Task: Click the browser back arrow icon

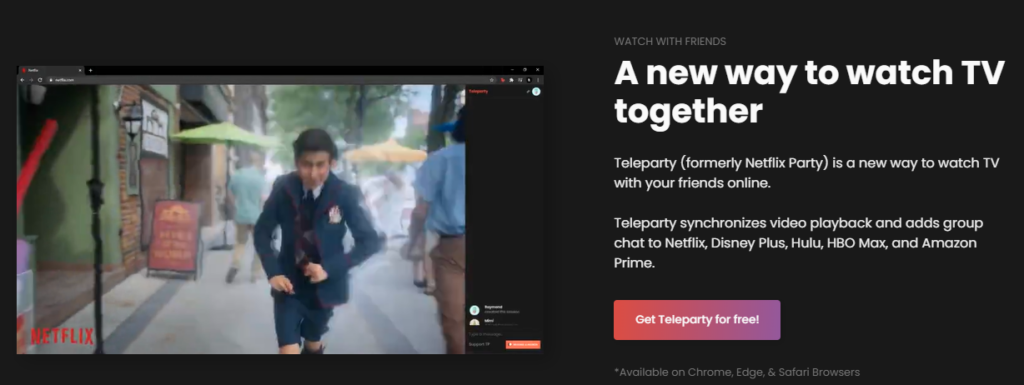Action: click(x=22, y=80)
